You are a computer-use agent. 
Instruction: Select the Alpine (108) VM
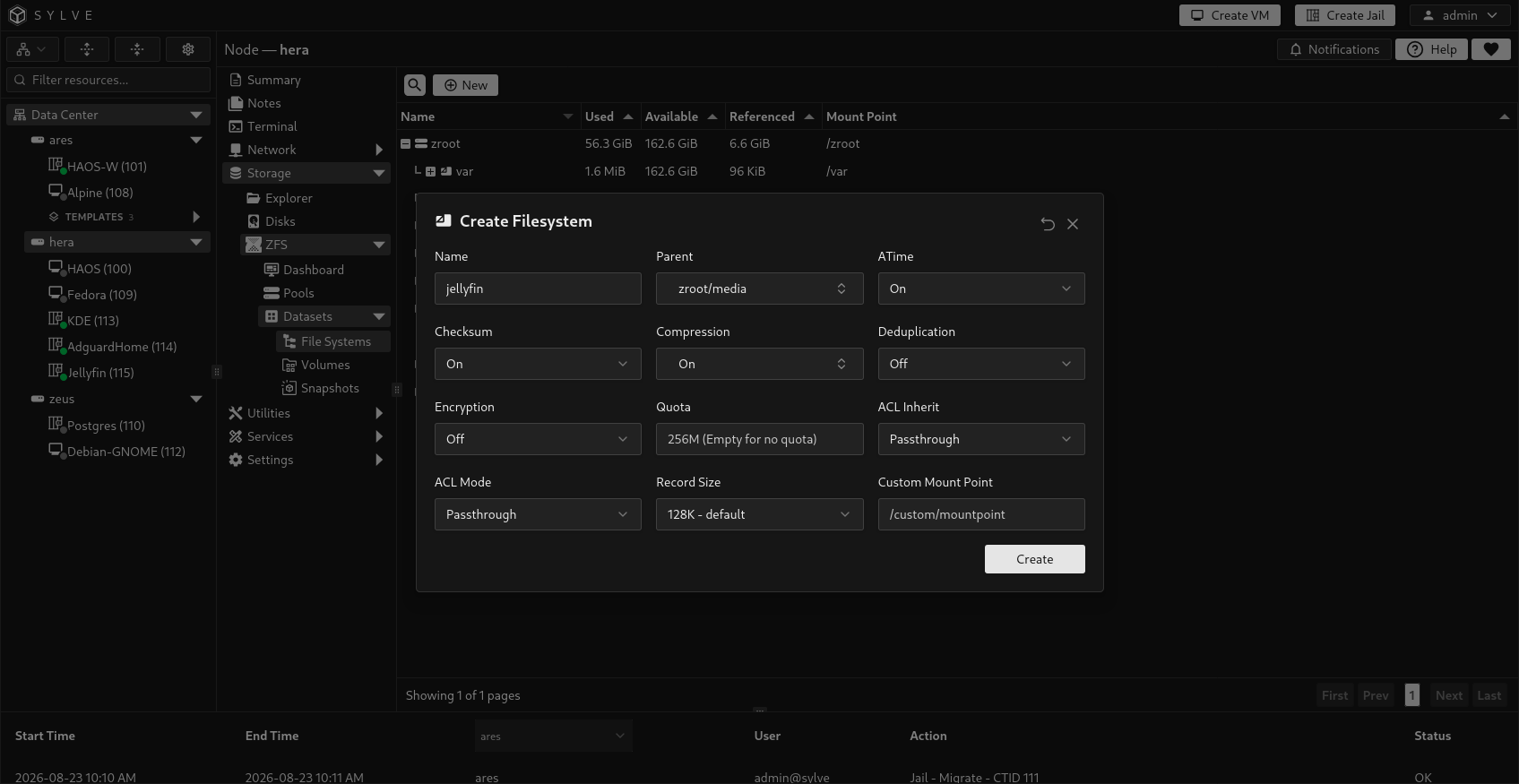point(99,193)
